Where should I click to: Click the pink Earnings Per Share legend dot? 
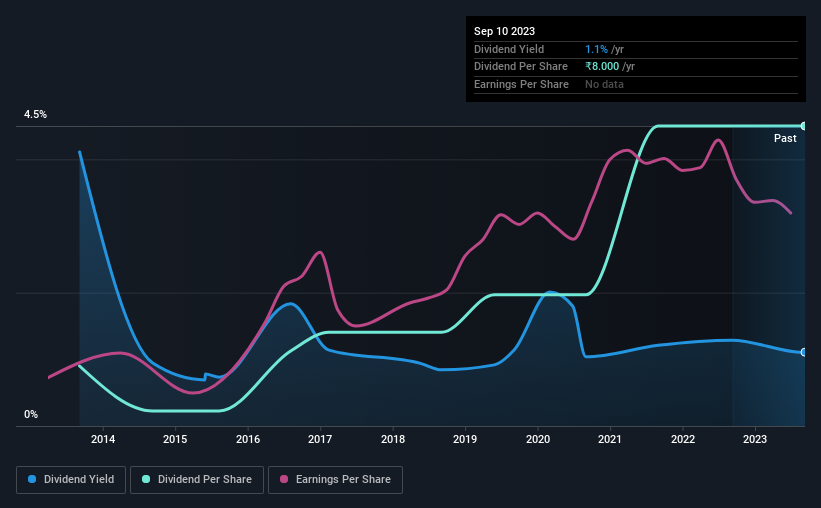[284, 479]
